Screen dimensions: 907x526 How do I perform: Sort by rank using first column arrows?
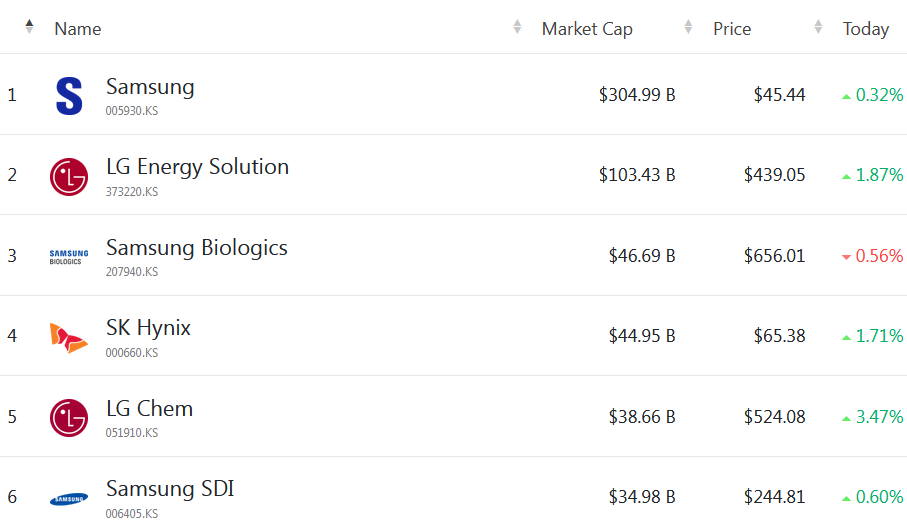click(29, 27)
